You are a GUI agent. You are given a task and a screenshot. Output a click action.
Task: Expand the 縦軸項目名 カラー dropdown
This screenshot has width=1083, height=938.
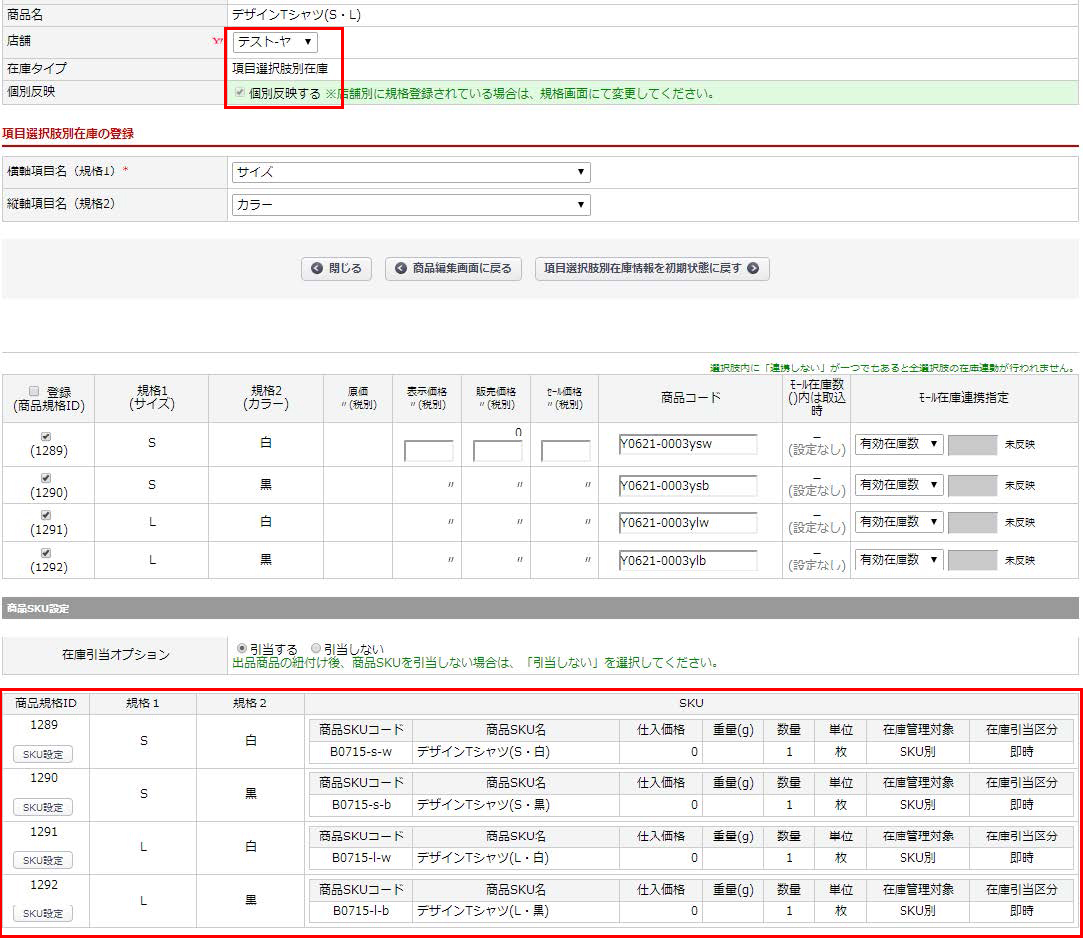point(410,205)
